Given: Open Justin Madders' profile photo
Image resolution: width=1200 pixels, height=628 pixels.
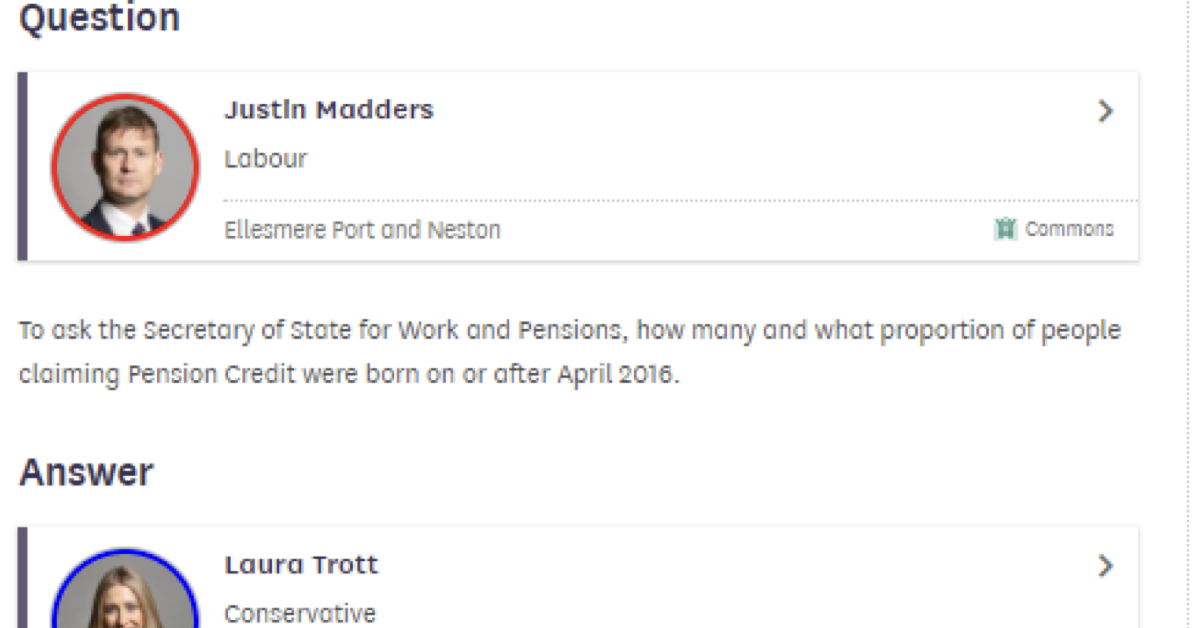Looking at the screenshot, I should click(125, 167).
